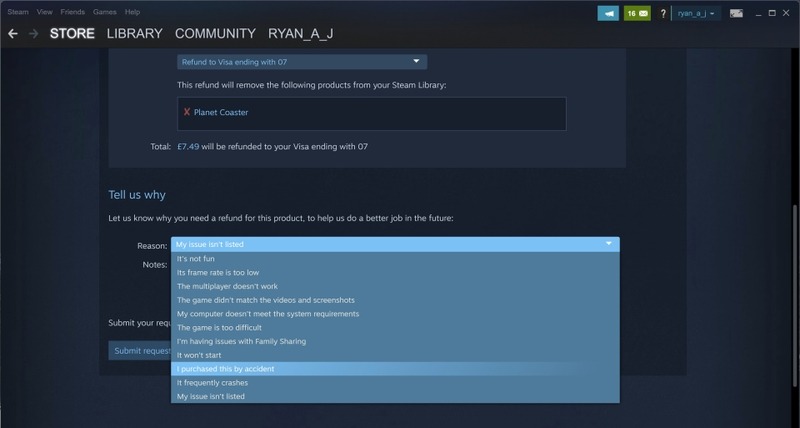Open the 16 notifications inbox
800x428 pixels.
point(637,13)
